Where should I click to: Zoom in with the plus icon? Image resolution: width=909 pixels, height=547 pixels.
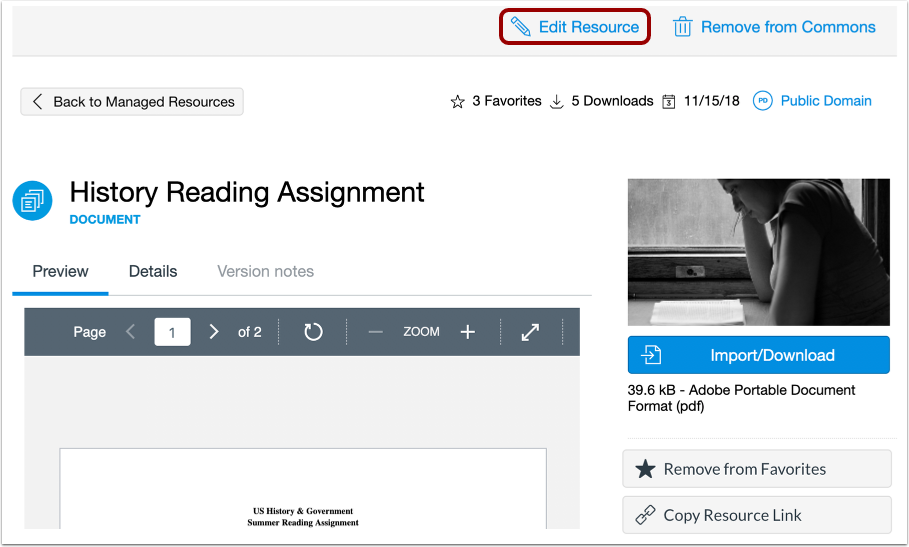pos(468,332)
